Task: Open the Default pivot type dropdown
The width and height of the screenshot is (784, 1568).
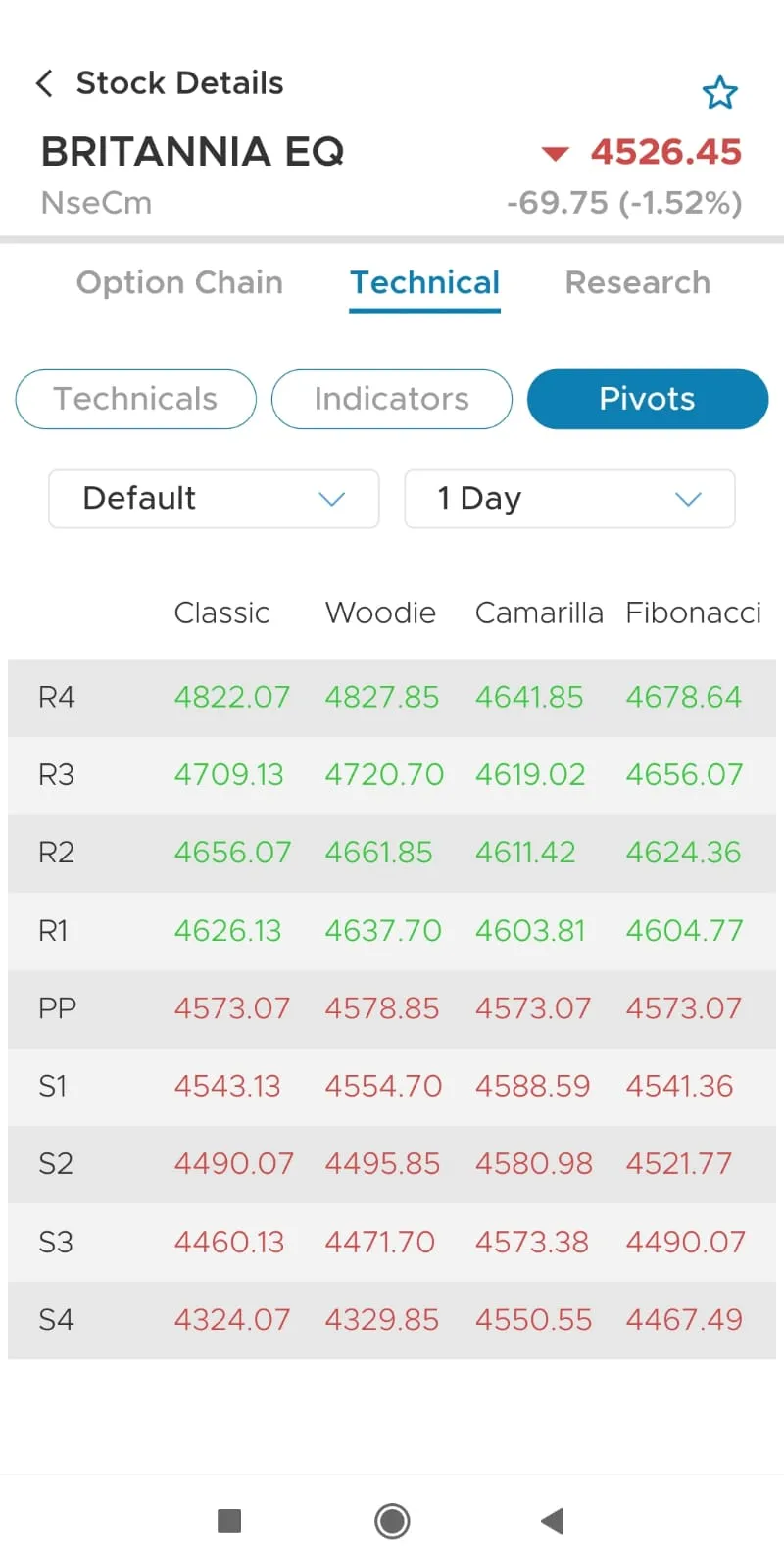Action: (x=214, y=499)
